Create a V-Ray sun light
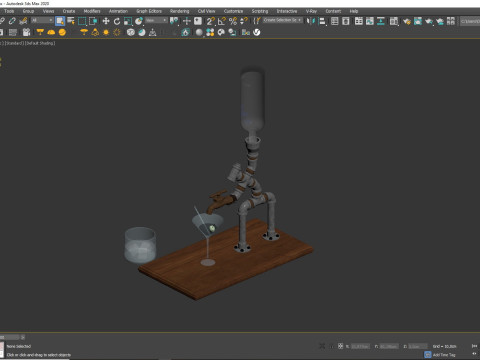 point(106,32)
